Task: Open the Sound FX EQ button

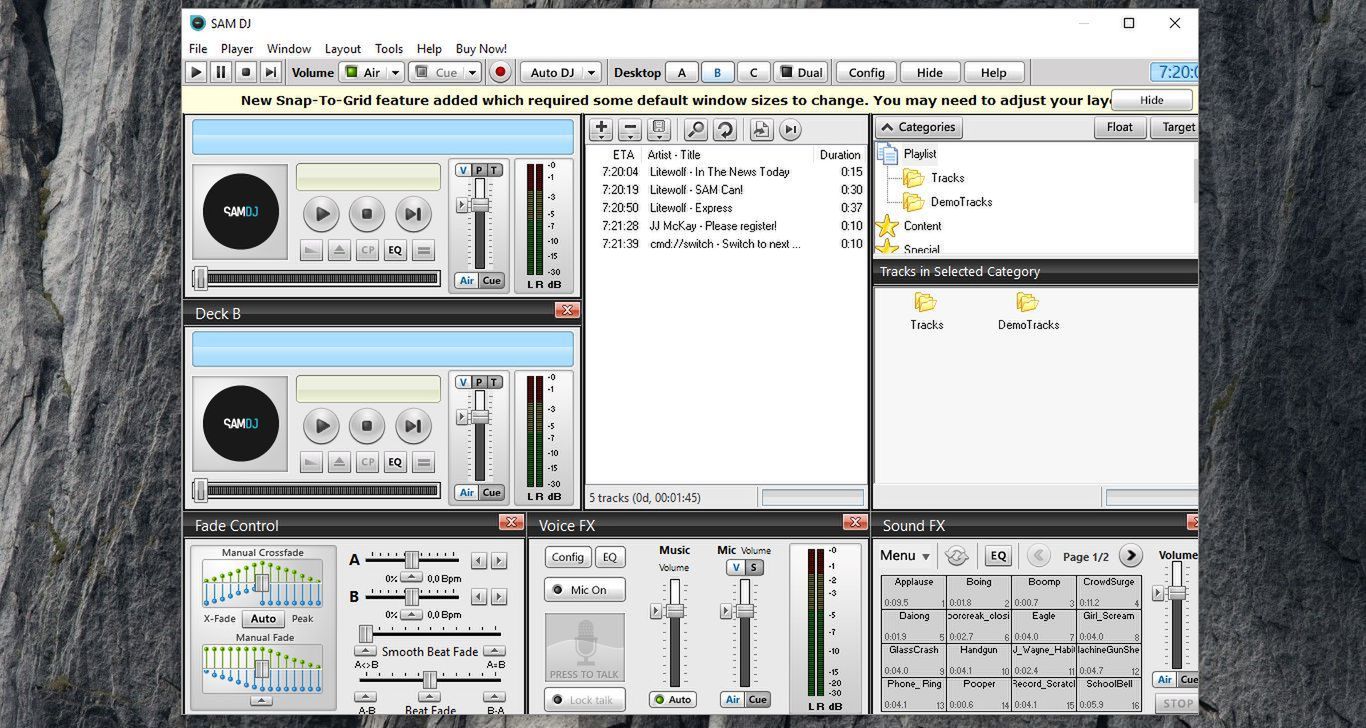Action: point(997,556)
